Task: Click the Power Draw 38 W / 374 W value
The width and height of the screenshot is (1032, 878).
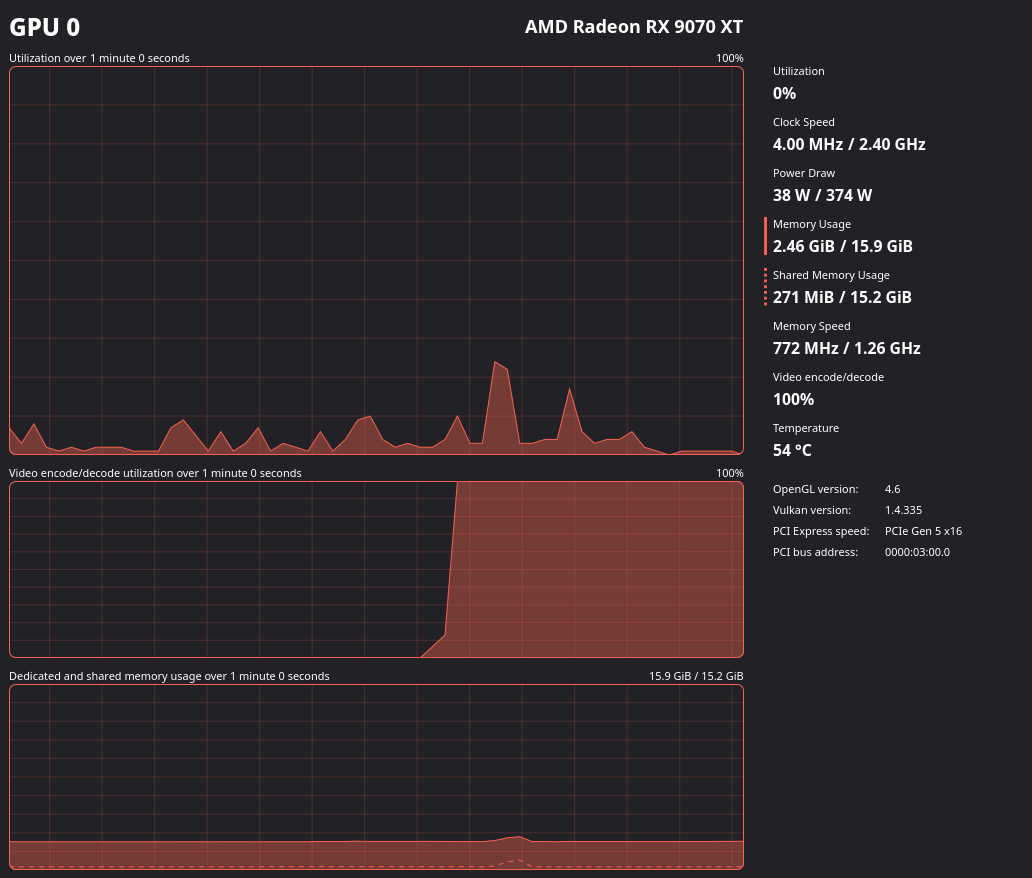Action: pos(822,195)
